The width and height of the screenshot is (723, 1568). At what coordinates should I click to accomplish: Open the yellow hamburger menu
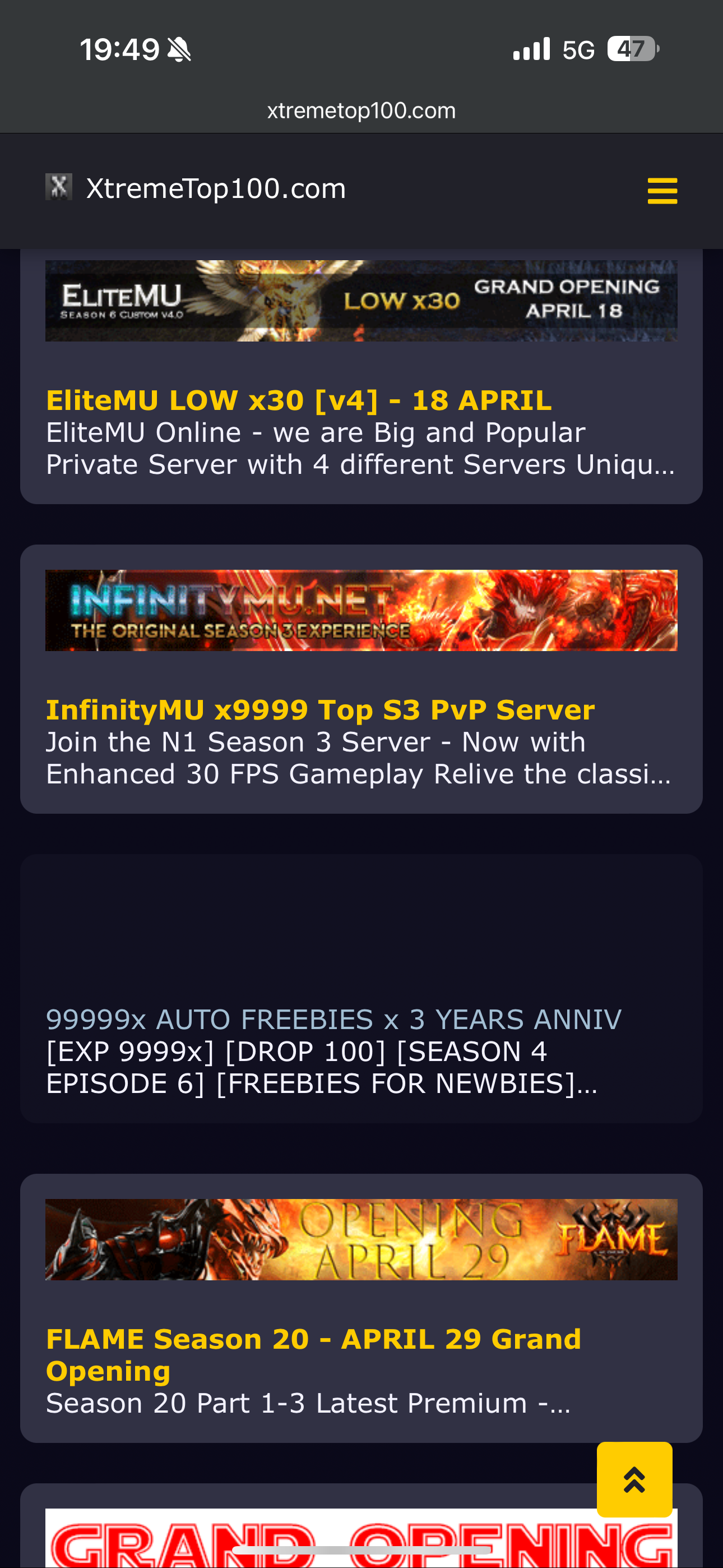tap(662, 191)
